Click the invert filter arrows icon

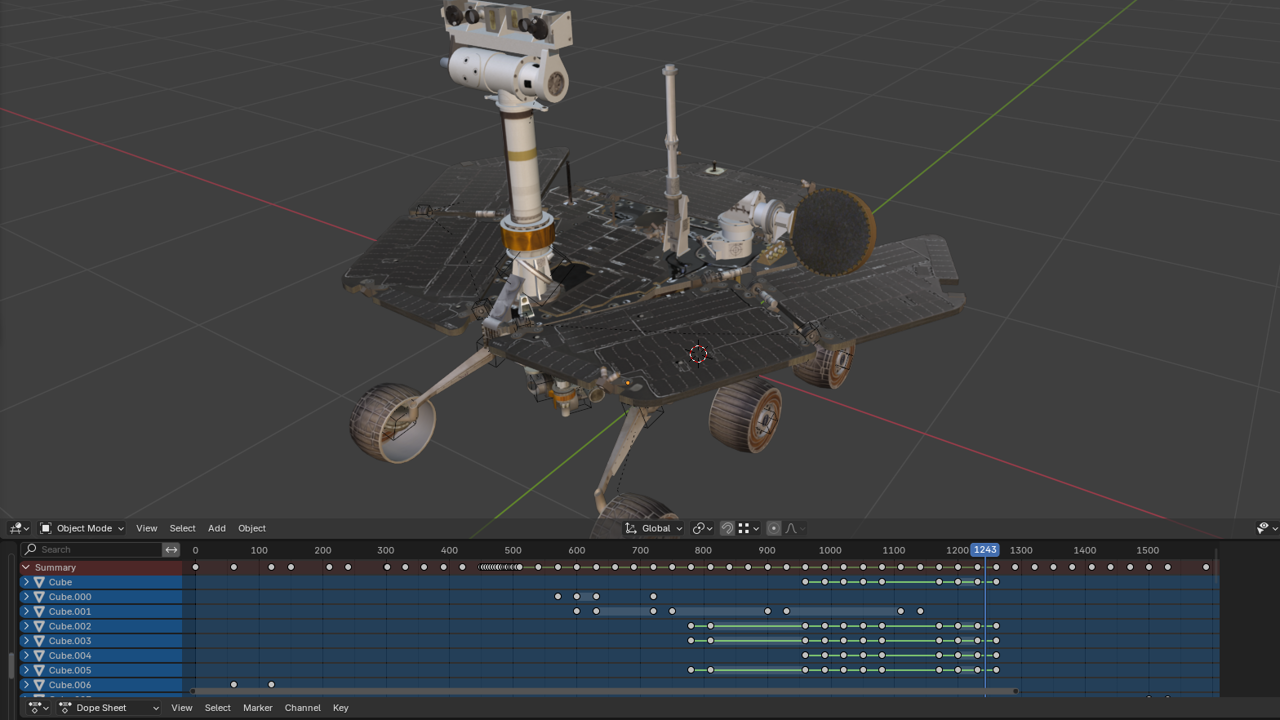[x=171, y=549]
